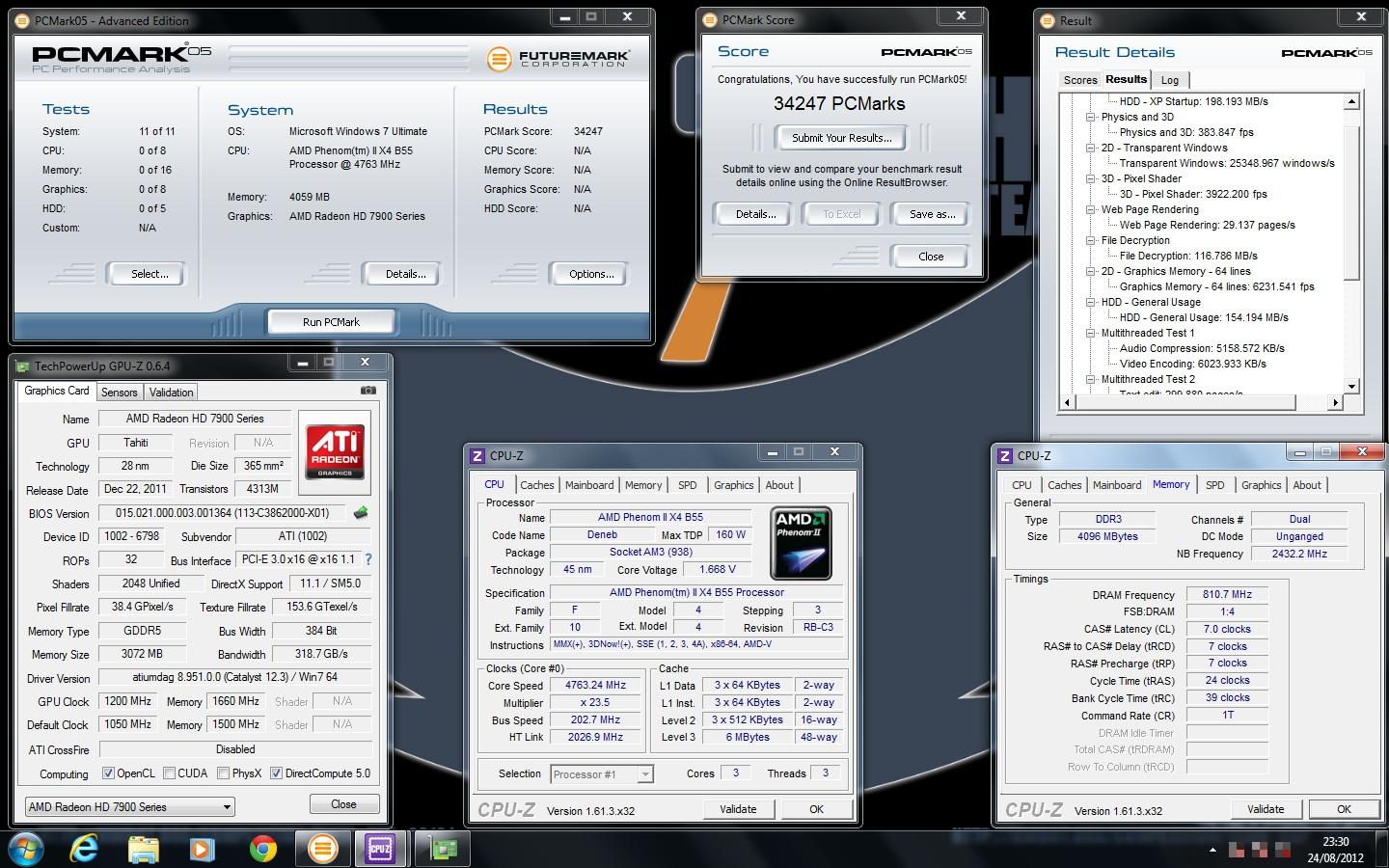Viewport: 1389px width, 868px height.
Task: Toggle the PhysX checkbox
Action: 223,773
